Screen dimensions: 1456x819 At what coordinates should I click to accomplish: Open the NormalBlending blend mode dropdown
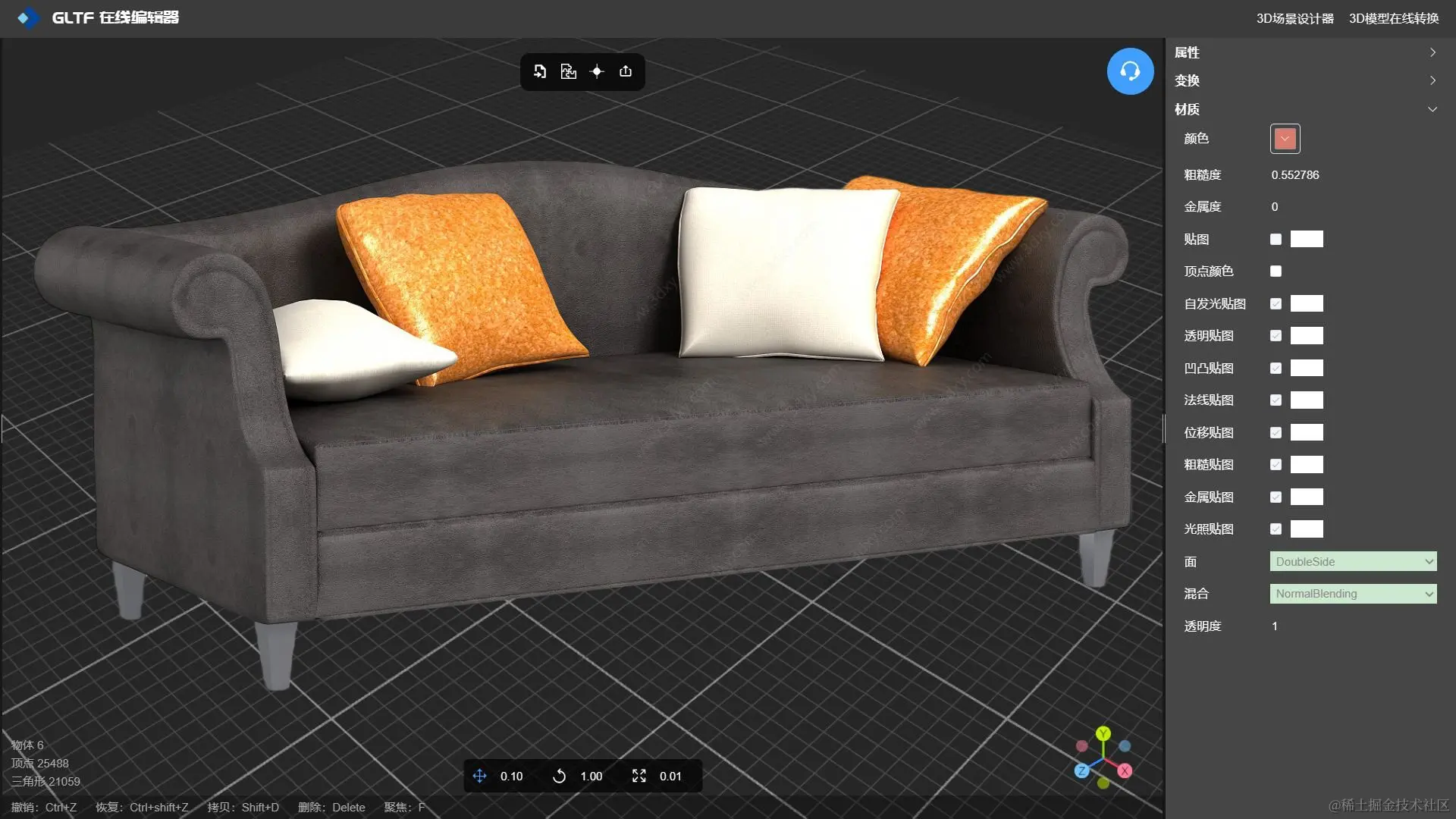[1353, 594]
